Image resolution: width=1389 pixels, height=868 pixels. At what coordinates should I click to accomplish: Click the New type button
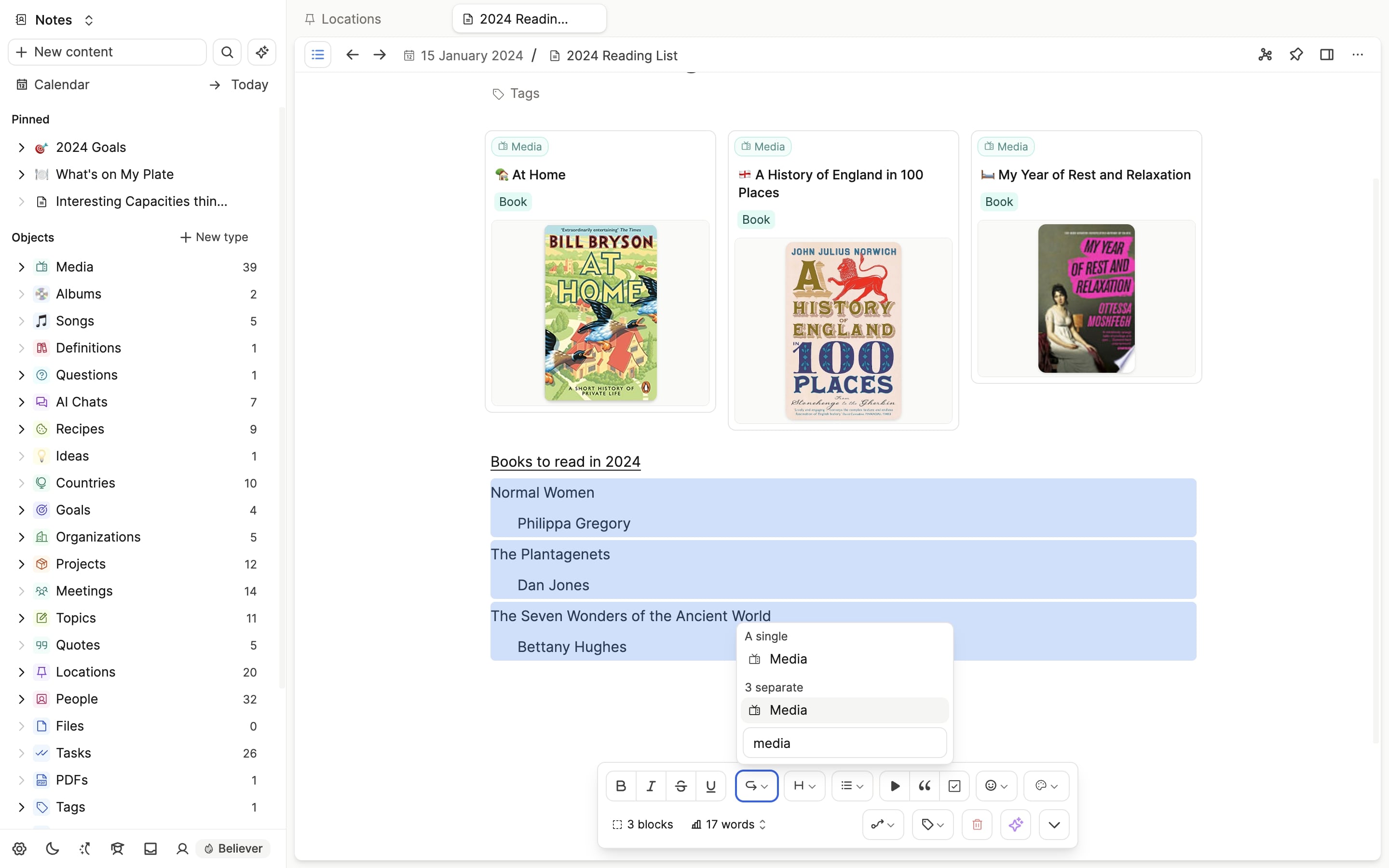point(214,237)
